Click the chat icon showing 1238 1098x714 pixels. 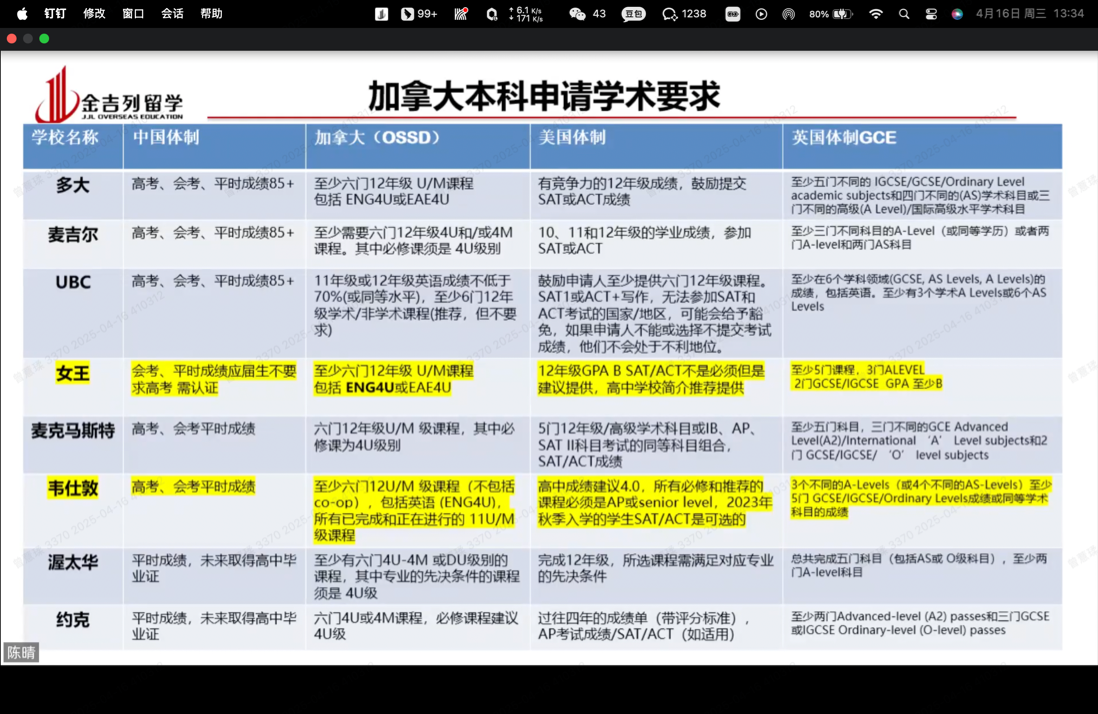684,13
